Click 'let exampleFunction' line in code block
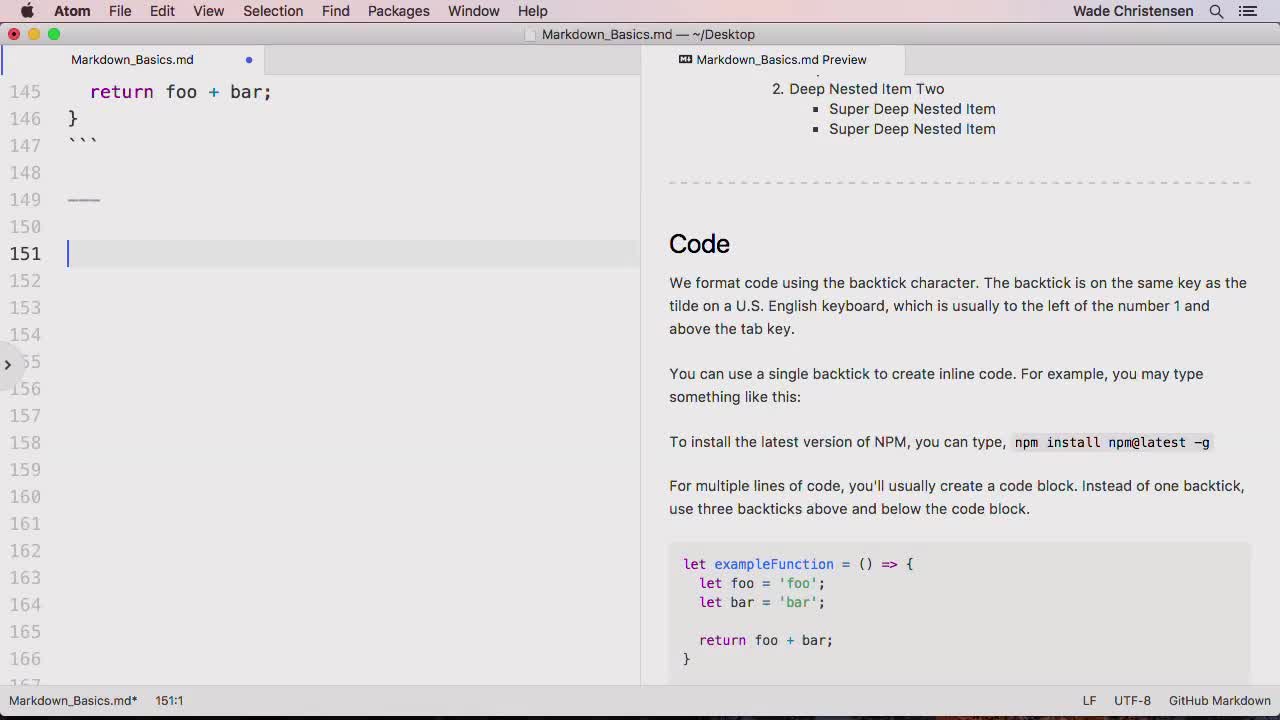 click(x=798, y=564)
